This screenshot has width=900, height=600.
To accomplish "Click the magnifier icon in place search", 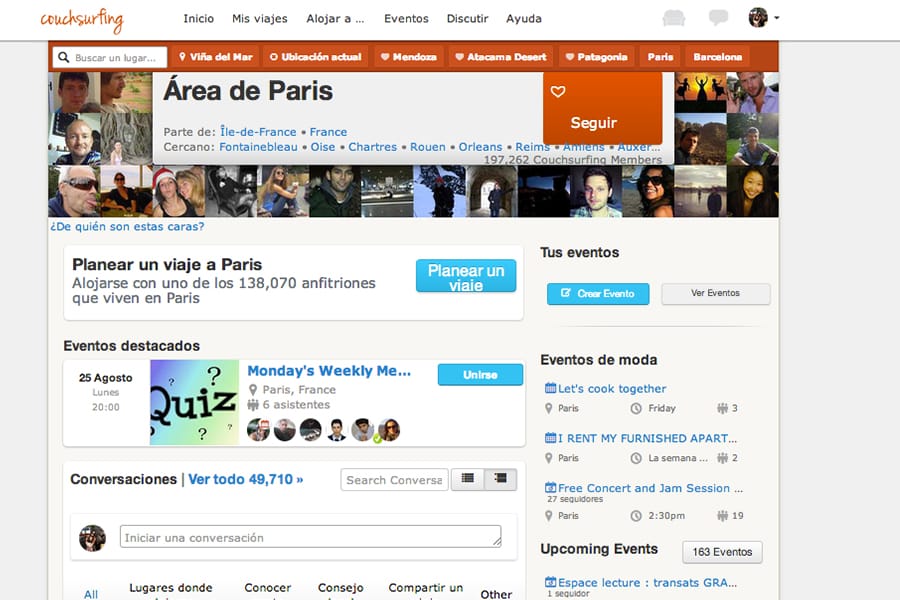I will (x=64, y=57).
